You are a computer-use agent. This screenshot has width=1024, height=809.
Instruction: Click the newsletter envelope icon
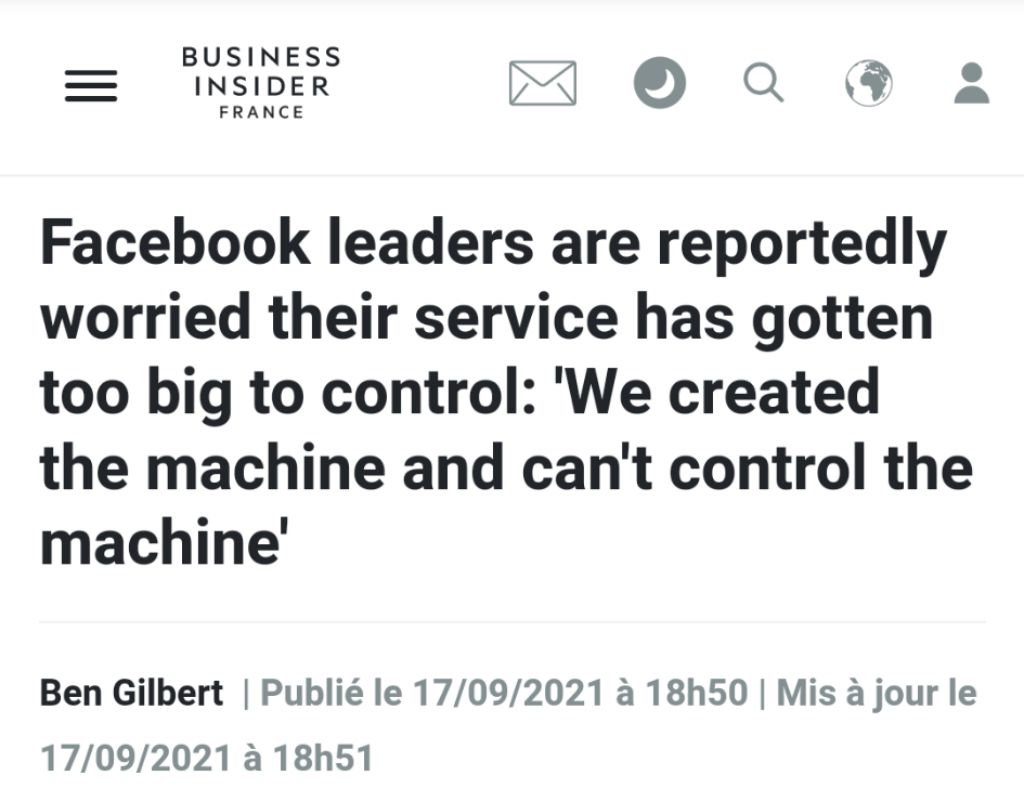pyautogui.click(x=542, y=83)
